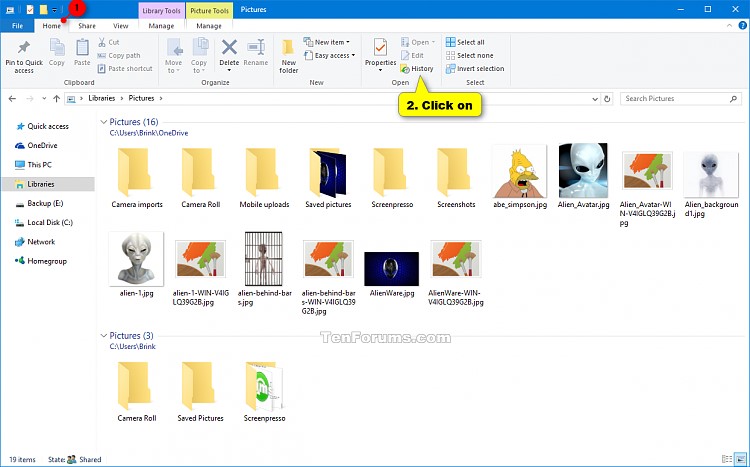This screenshot has height=467, width=750.
Task: Open the File menu
Action: pos(17,26)
